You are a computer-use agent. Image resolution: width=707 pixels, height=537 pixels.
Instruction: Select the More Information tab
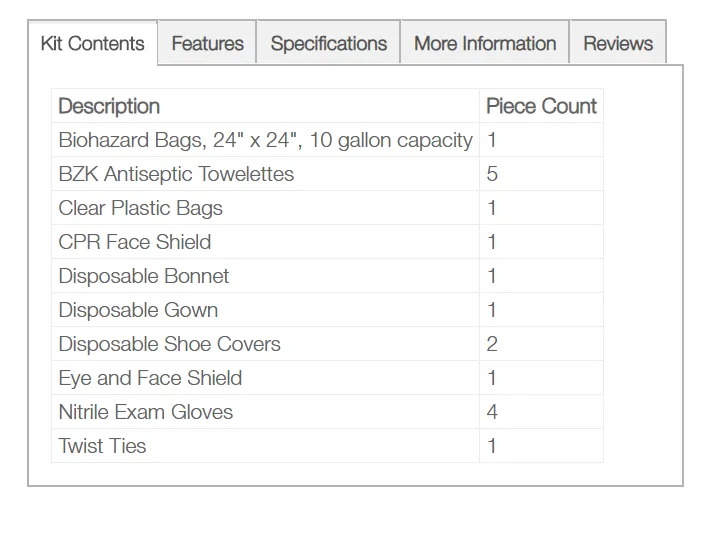tap(485, 43)
